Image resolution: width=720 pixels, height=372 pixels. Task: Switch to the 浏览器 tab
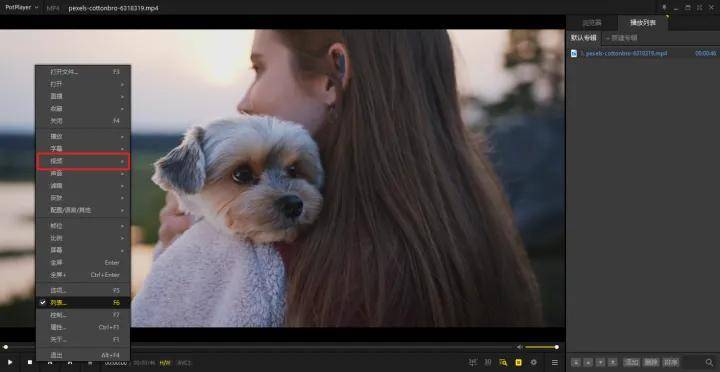[x=591, y=23]
